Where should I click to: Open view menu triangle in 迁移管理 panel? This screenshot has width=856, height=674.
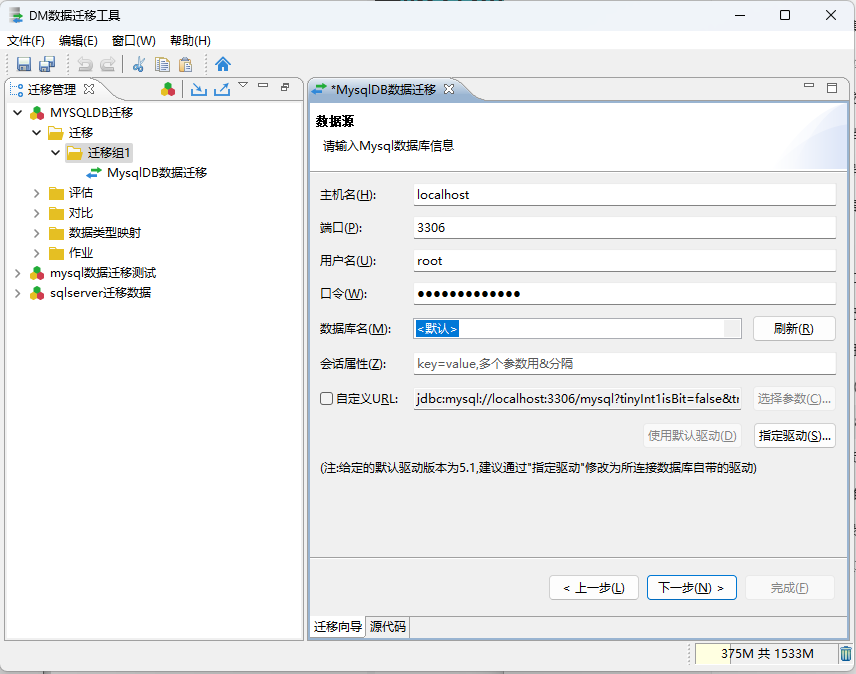tap(243, 85)
